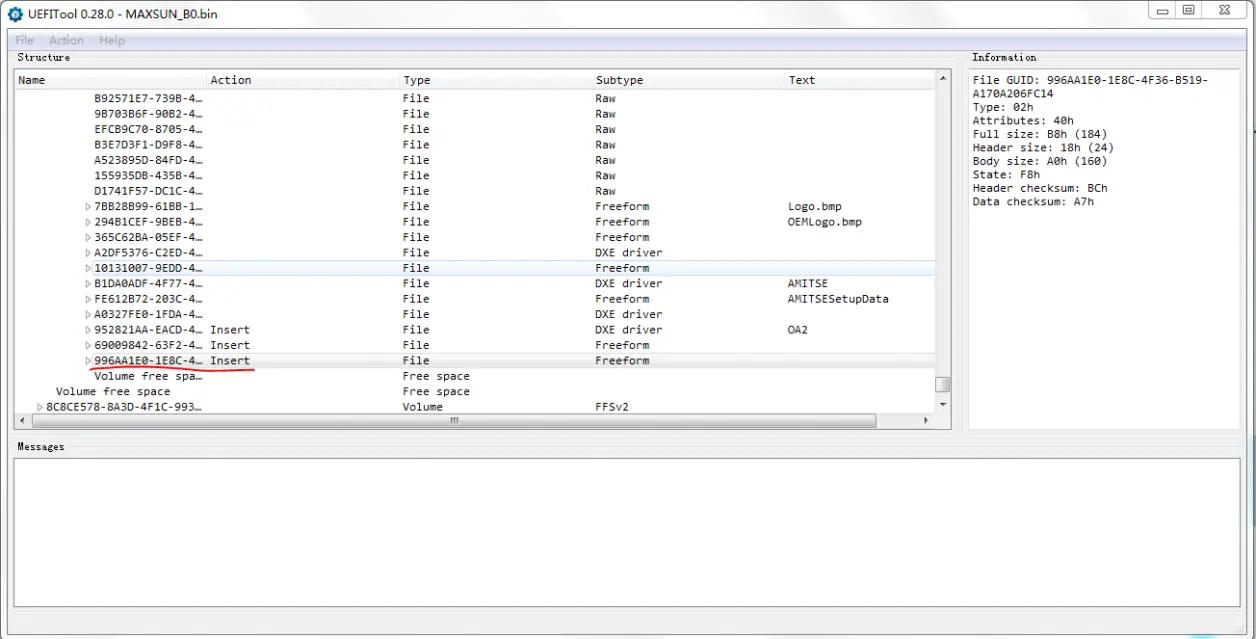
Task: Click the 'Logo.bmp' text cell
Action: 814,207
